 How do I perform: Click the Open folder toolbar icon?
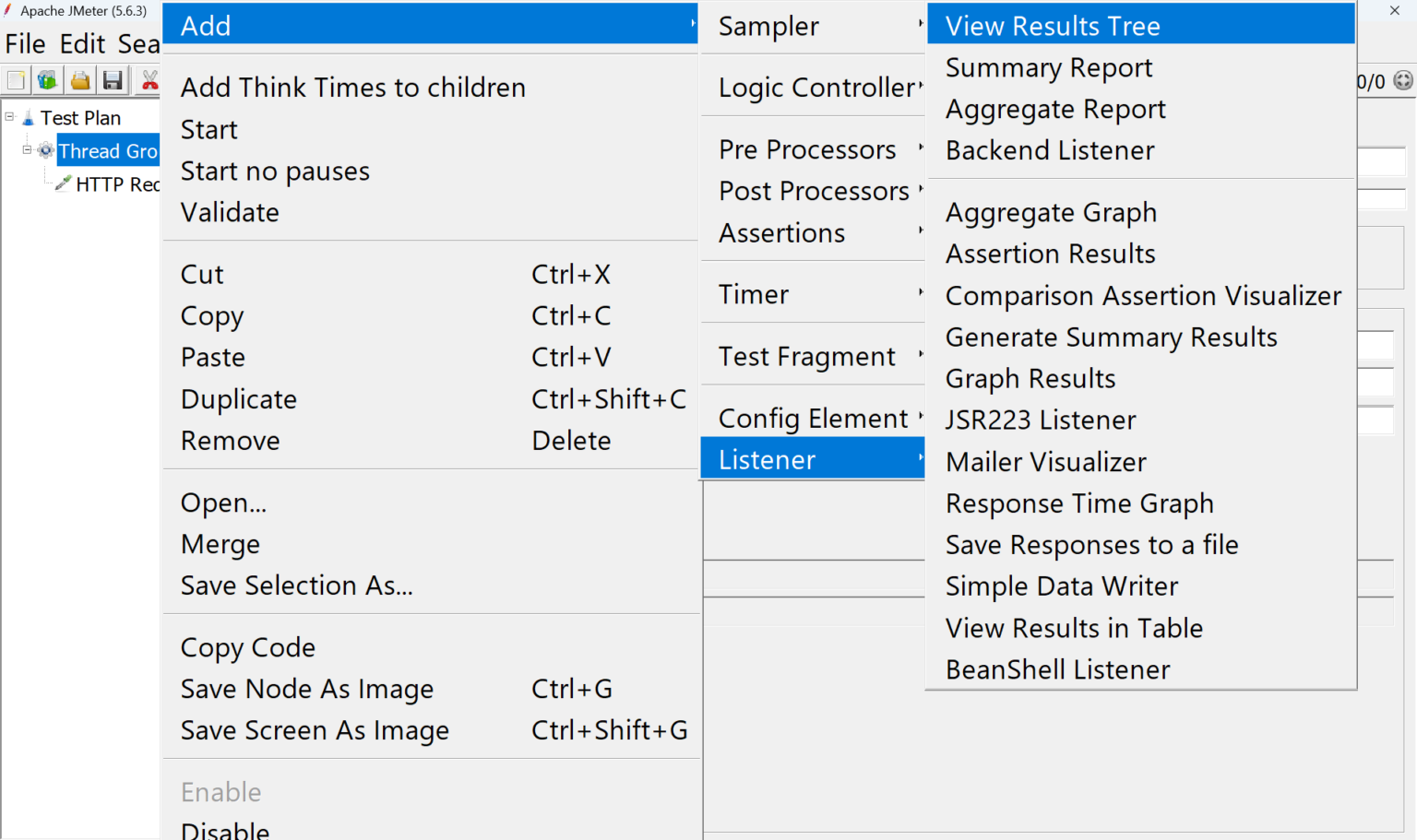coord(79,80)
